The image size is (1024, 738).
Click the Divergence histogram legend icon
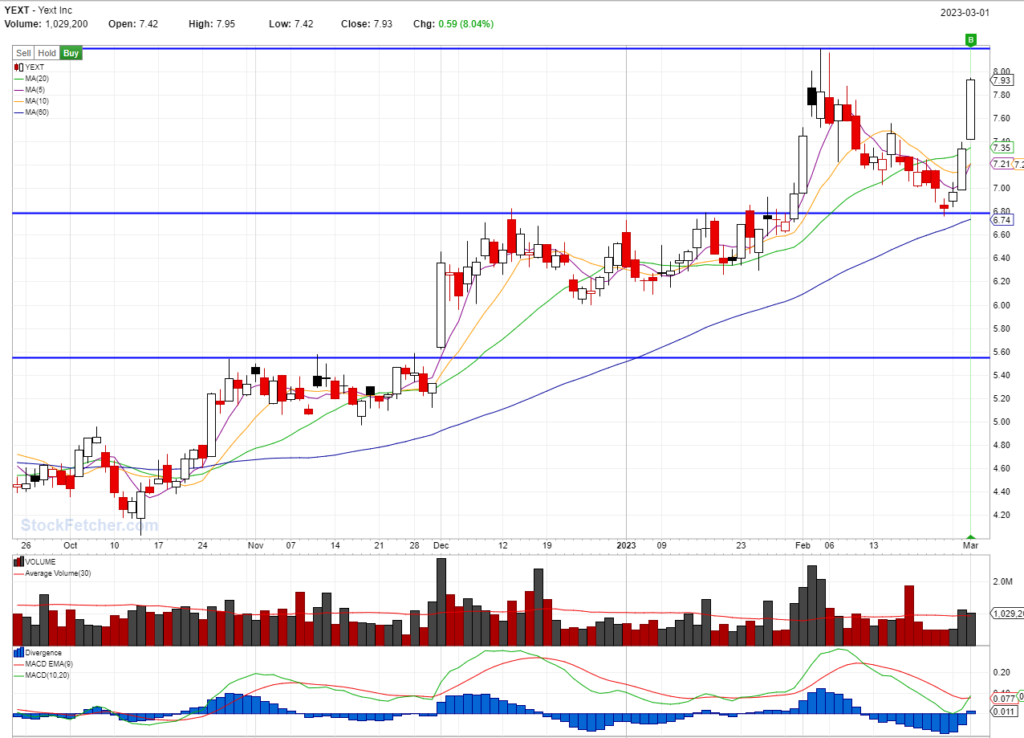(18, 652)
